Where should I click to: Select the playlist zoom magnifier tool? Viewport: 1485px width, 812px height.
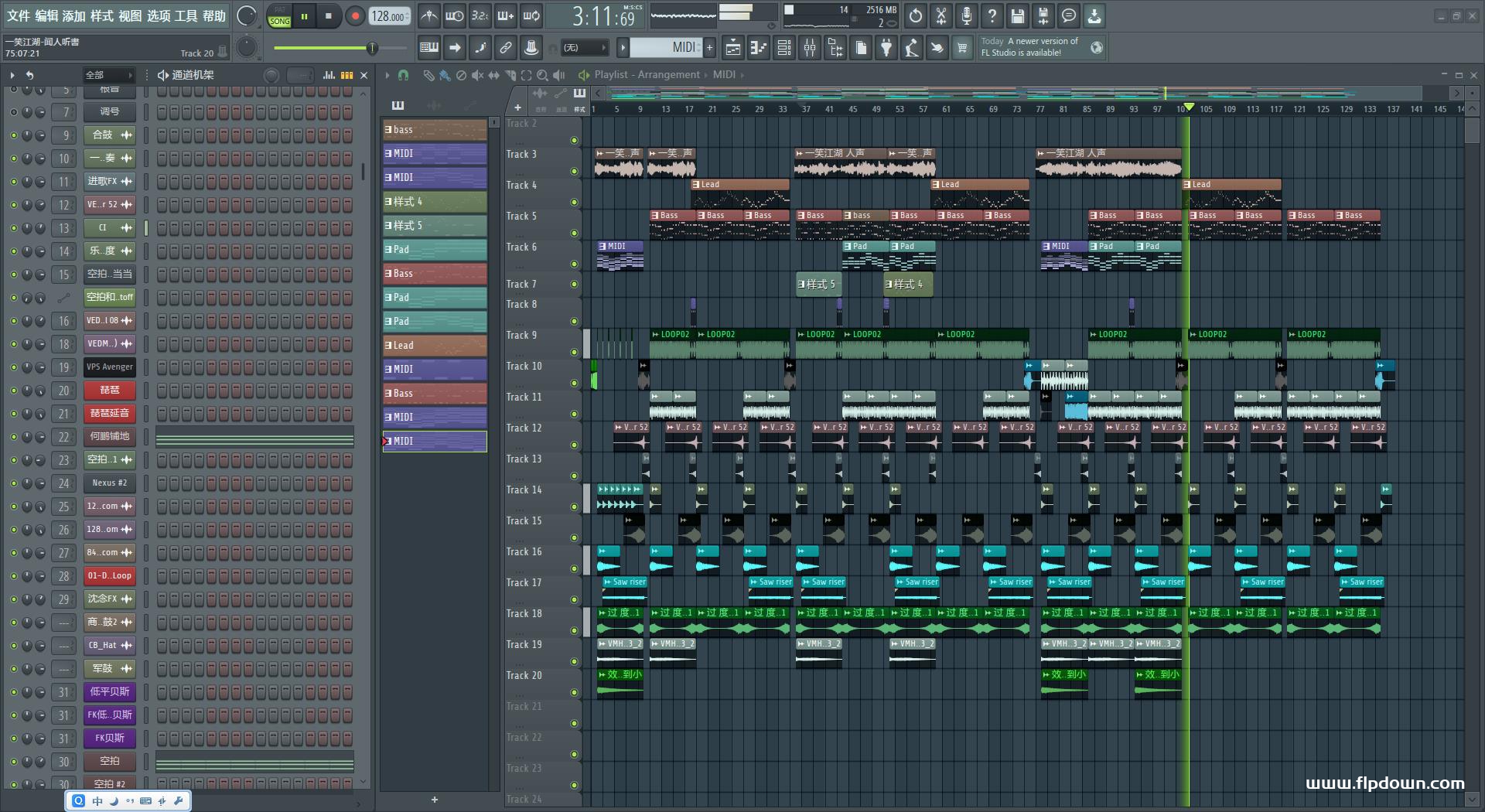pyautogui.click(x=542, y=75)
